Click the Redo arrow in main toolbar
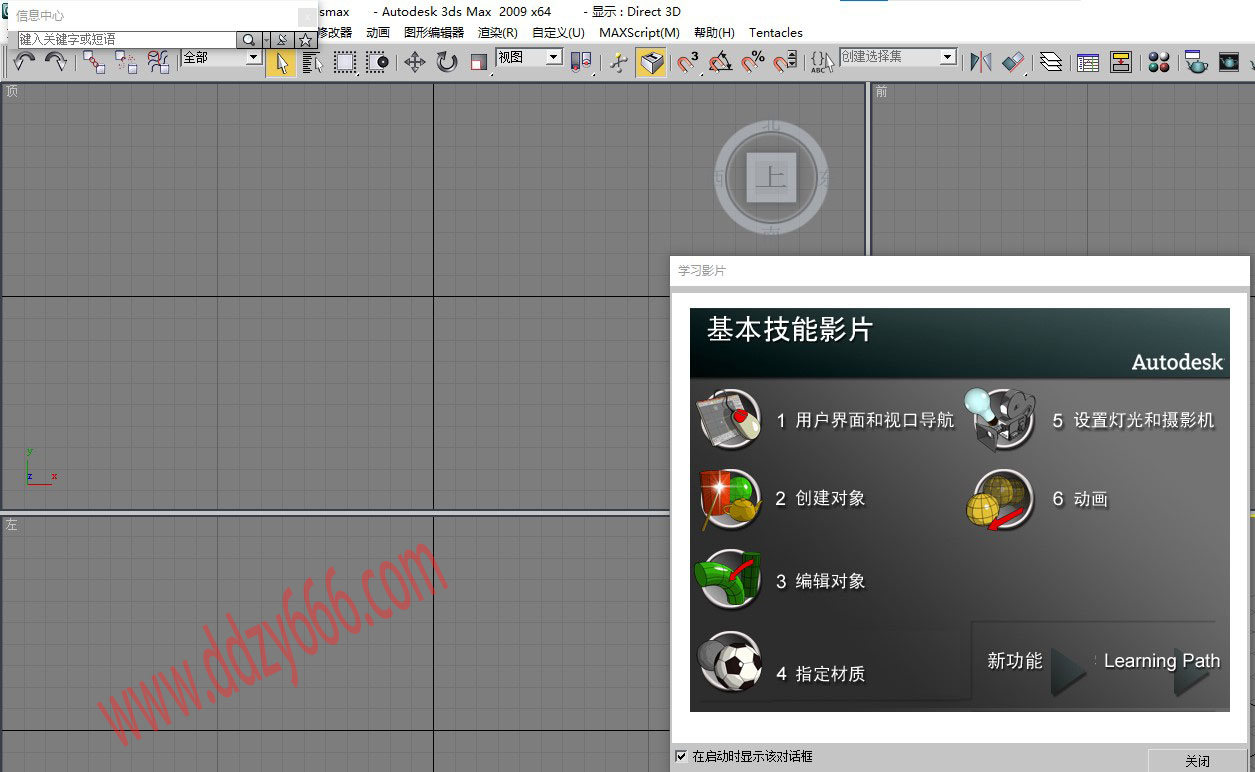Screen dimensions: 1255x772 56,62
